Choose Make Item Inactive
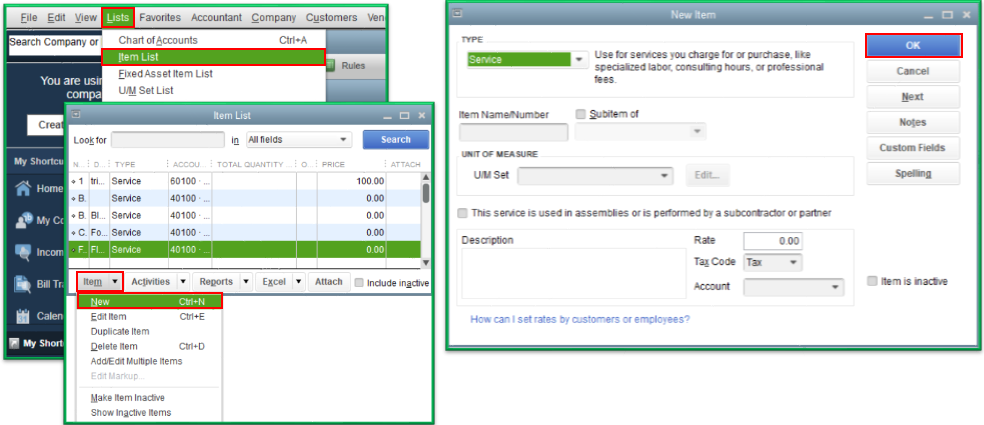 150,398
